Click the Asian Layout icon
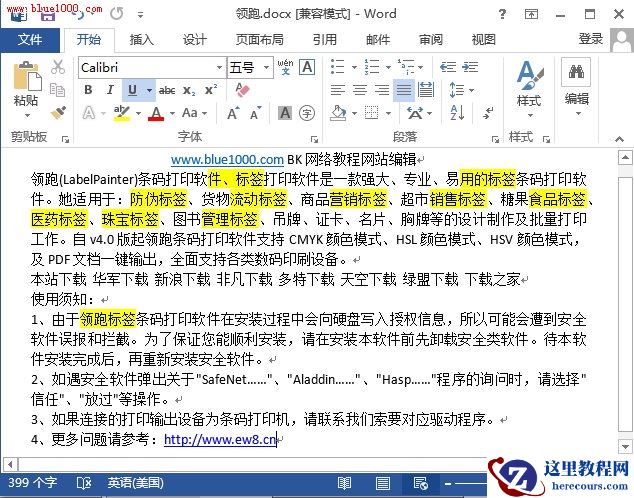 point(415,113)
